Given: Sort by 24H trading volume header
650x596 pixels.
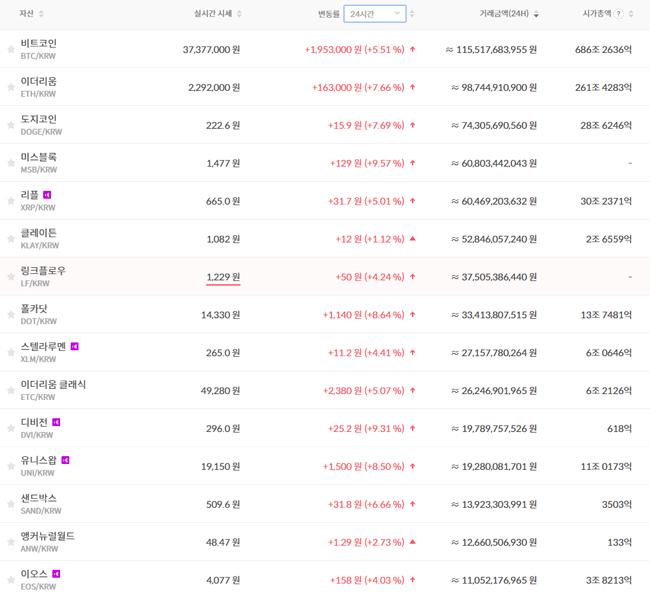Looking at the screenshot, I should pos(508,14).
